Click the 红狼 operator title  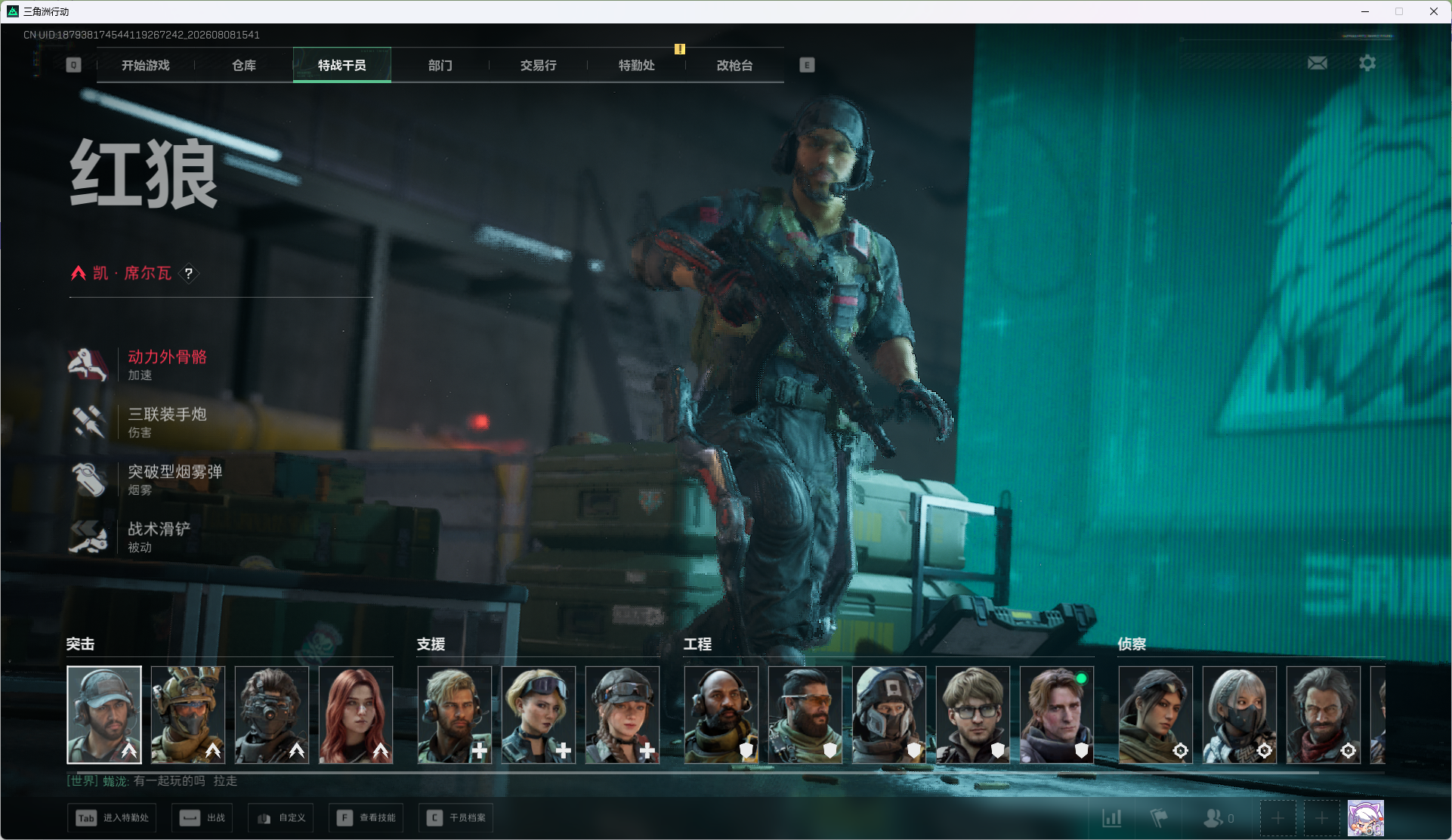point(144,174)
